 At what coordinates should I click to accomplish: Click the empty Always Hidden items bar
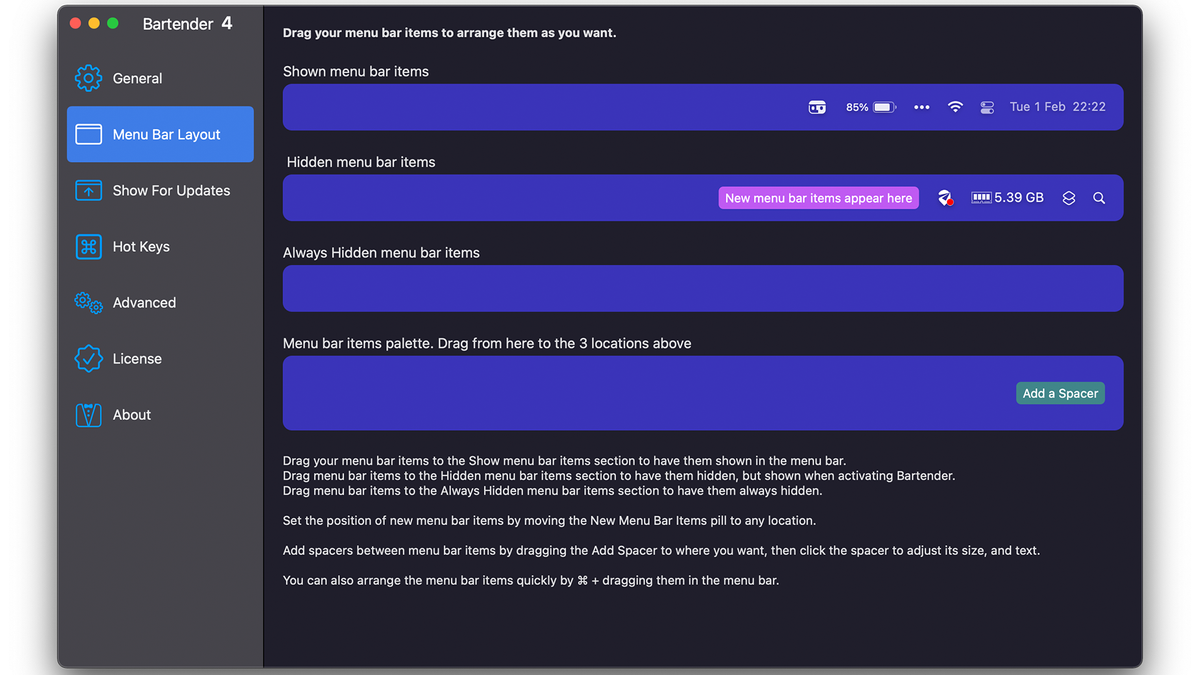pyautogui.click(x=702, y=288)
